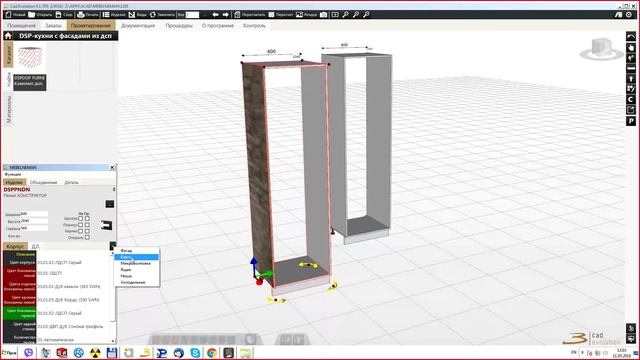Click the Глубина input field
Screen dimensions: 640x360
pos(34,228)
